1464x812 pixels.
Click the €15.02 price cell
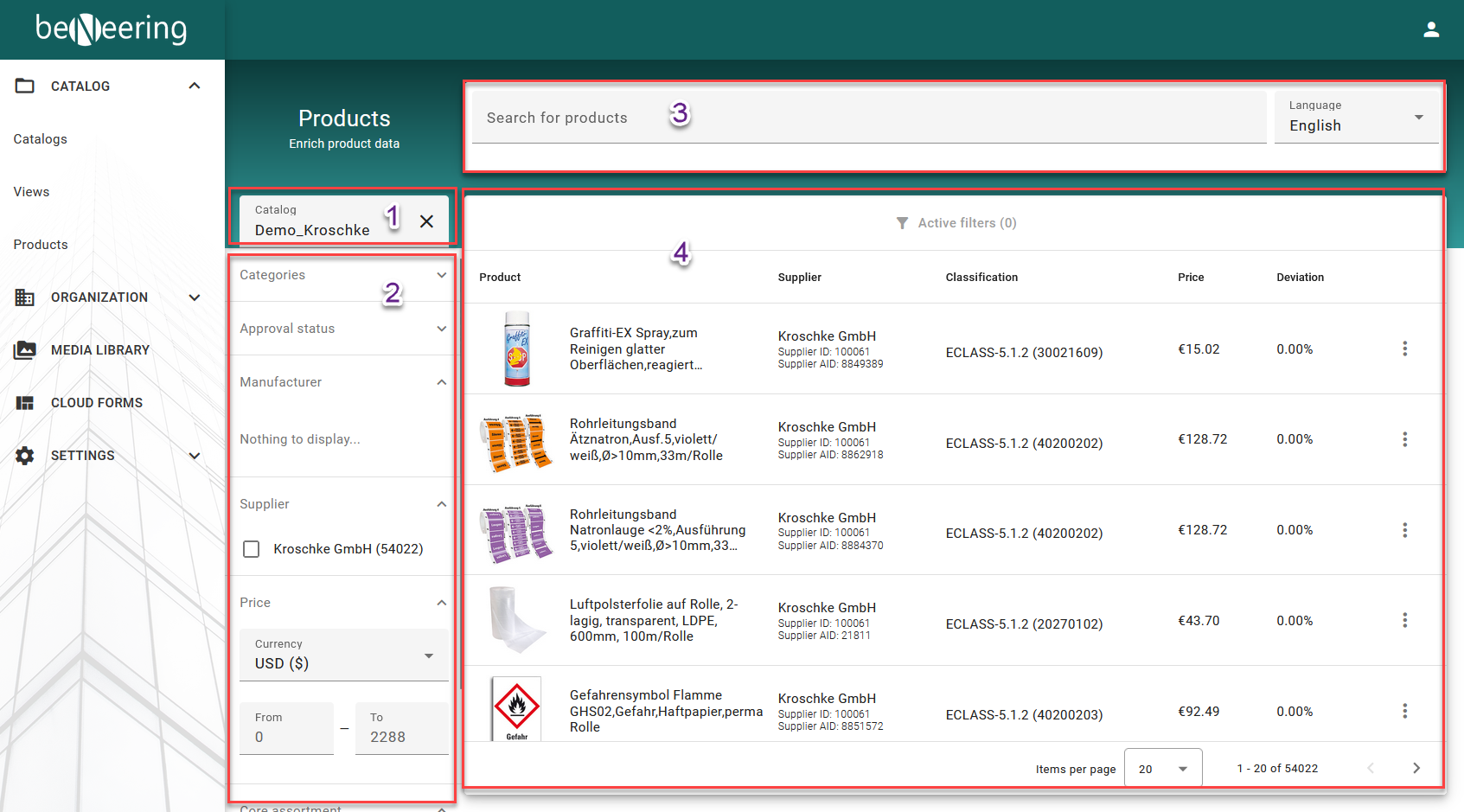tap(1199, 349)
